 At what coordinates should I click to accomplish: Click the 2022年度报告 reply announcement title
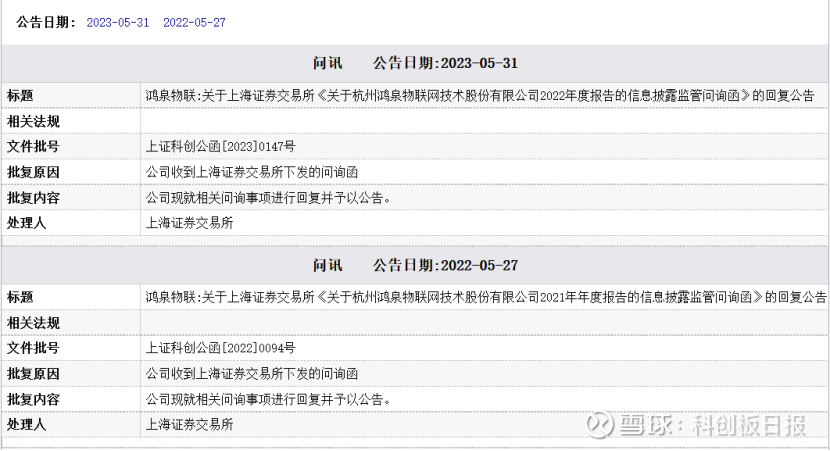[480, 96]
